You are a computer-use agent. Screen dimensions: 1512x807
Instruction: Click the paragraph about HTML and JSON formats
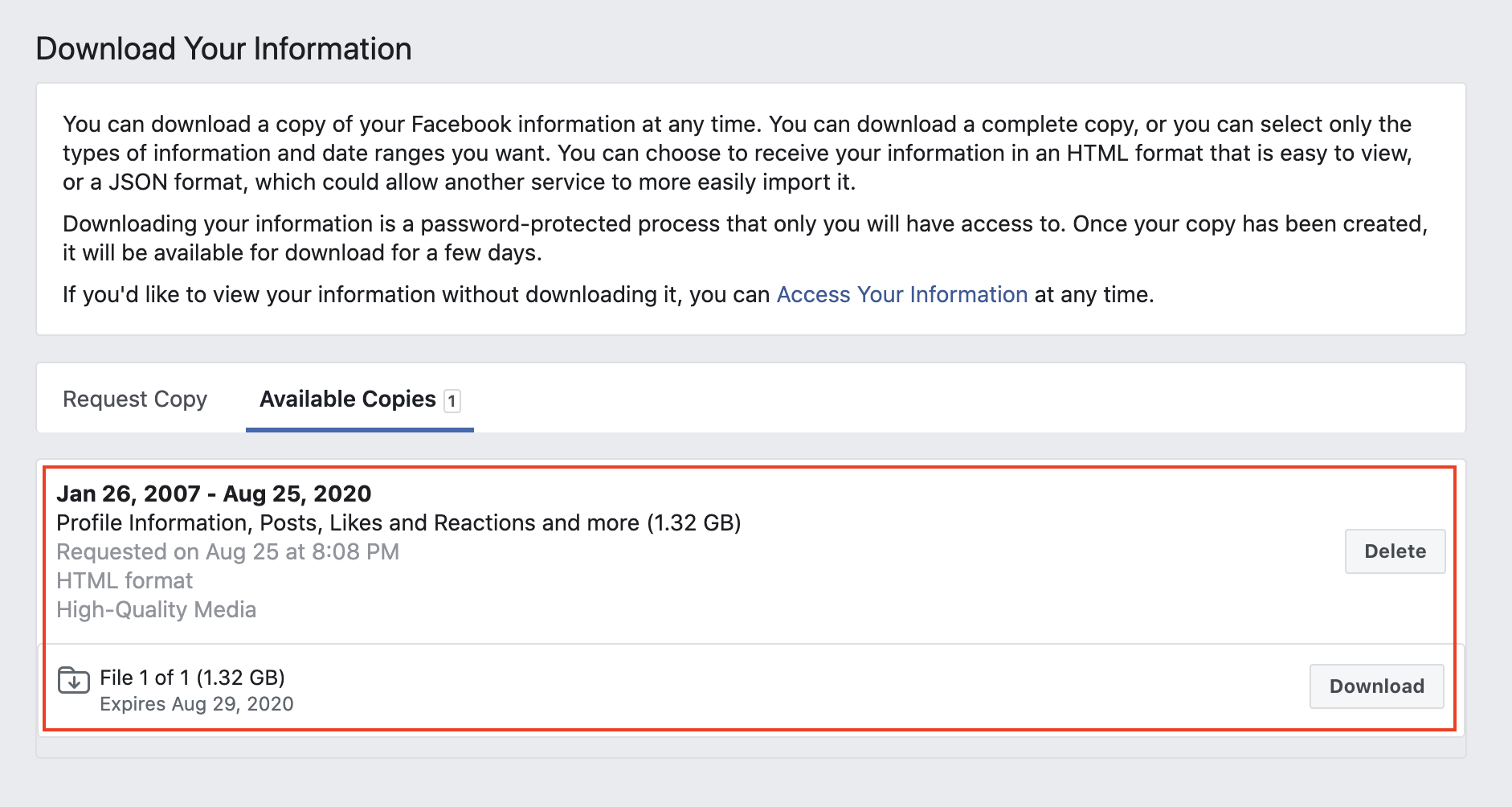coord(737,154)
